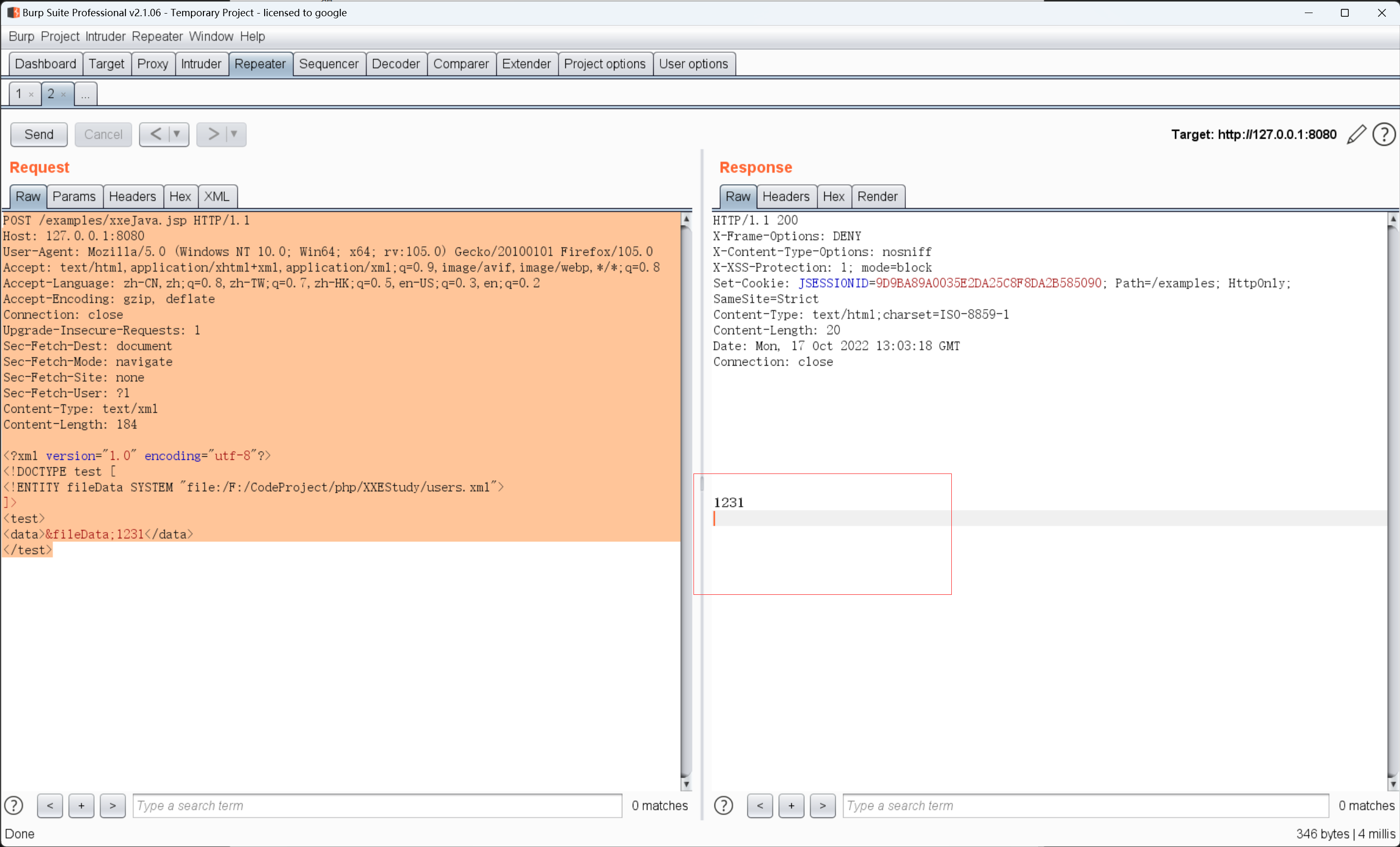The width and height of the screenshot is (1400, 847).
Task: Select the Repeater tool tab
Action: (x=260, y=64)
